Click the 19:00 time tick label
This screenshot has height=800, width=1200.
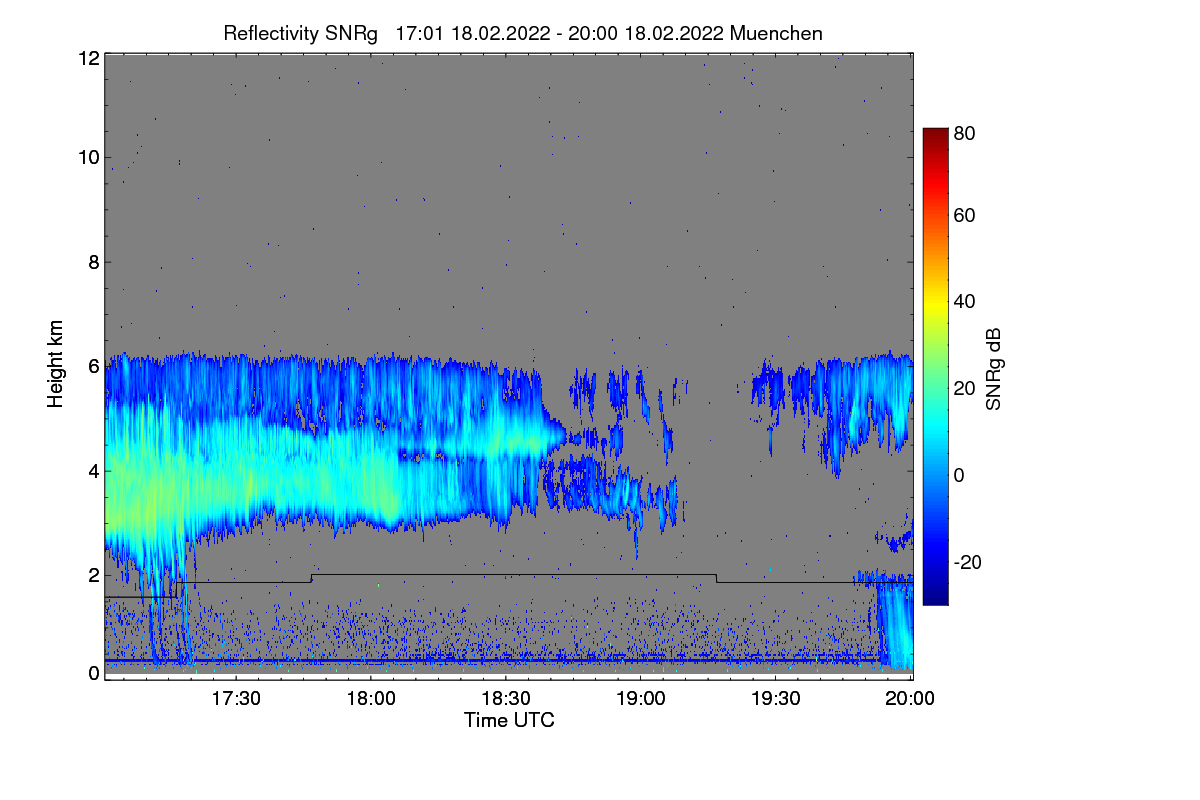(x=643, y=699)
